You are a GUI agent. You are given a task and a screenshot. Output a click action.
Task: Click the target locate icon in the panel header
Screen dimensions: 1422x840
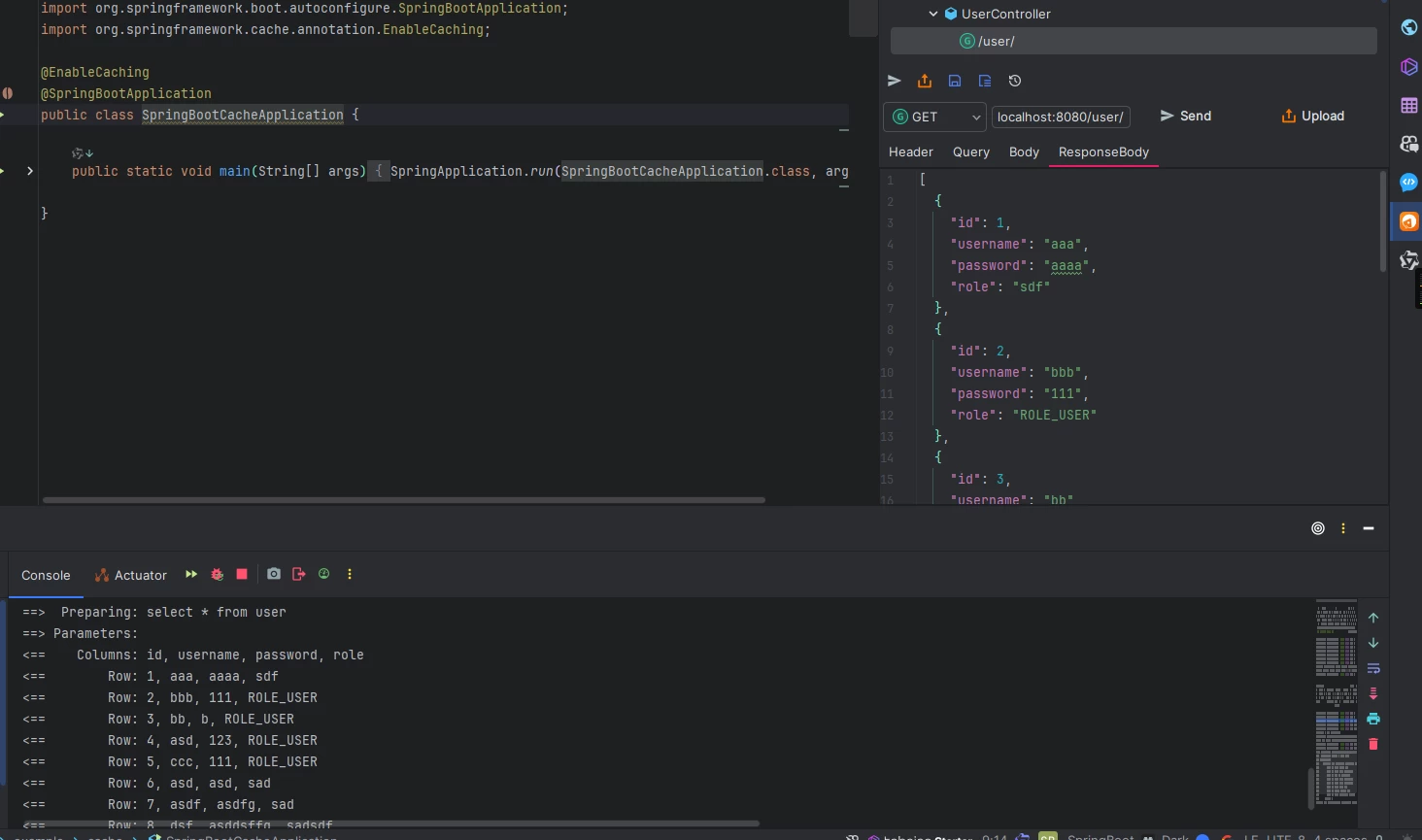coord(1318,528)
